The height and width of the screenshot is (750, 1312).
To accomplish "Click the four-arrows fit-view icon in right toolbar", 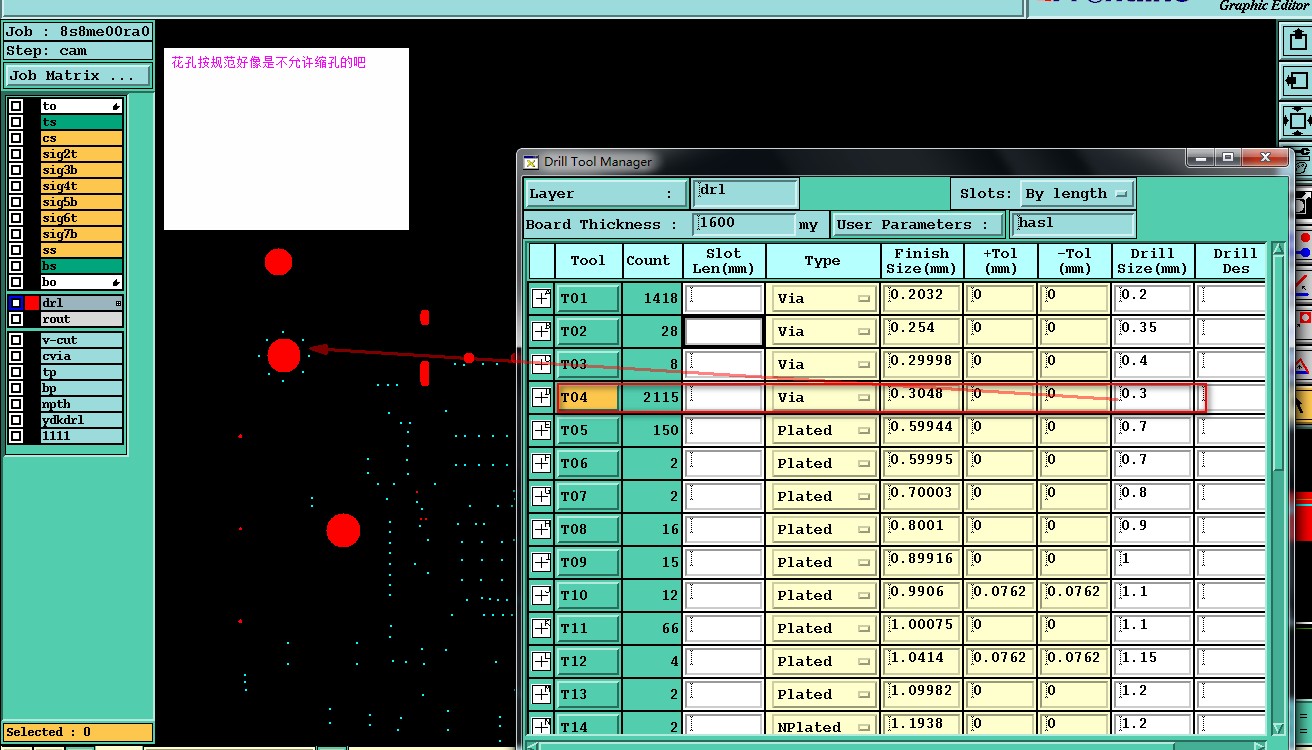I will [1298, 120].
